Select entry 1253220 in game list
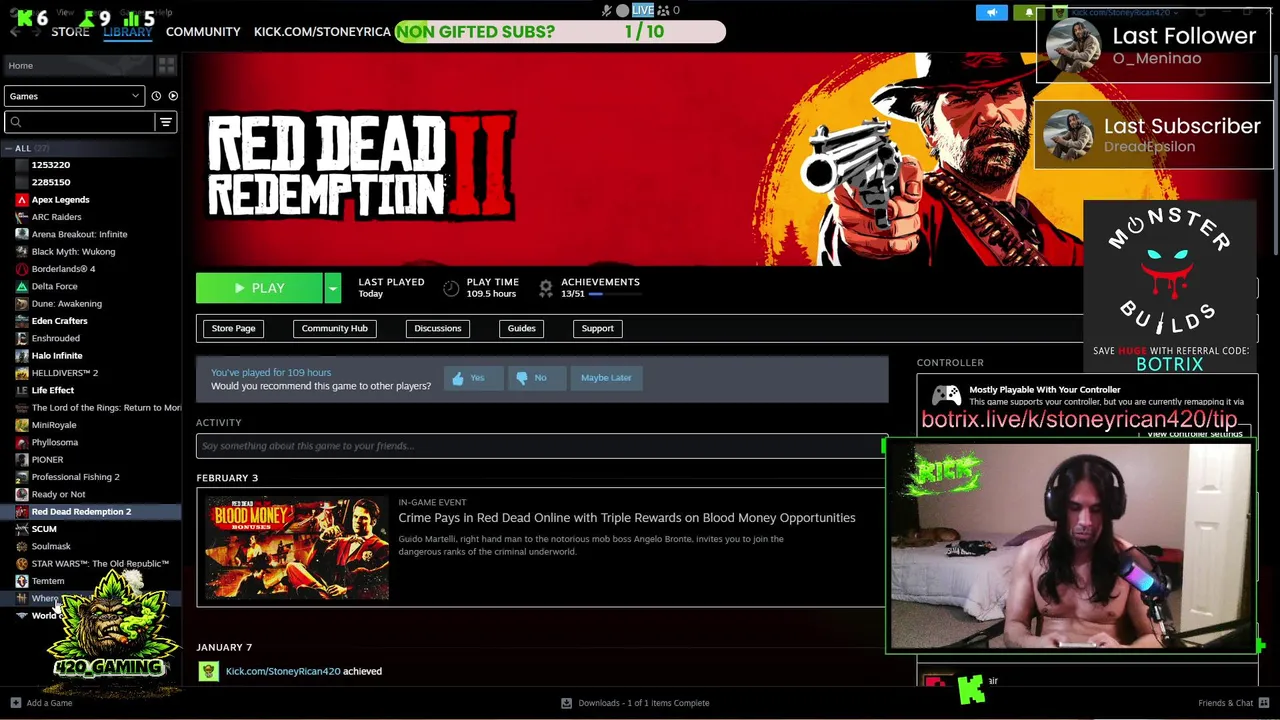 pos(51,165)
